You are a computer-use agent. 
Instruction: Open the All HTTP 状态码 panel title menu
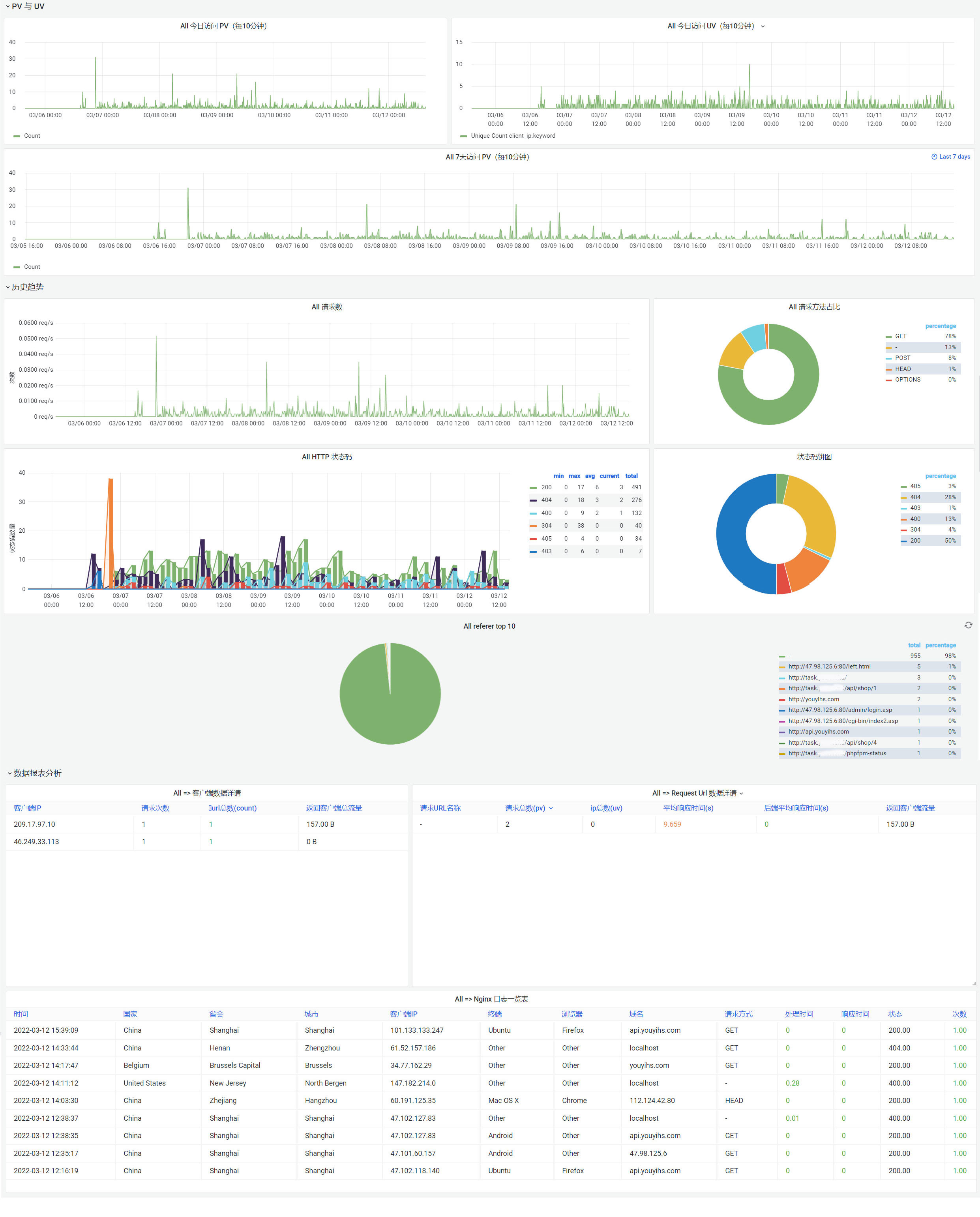pos(327,457)
